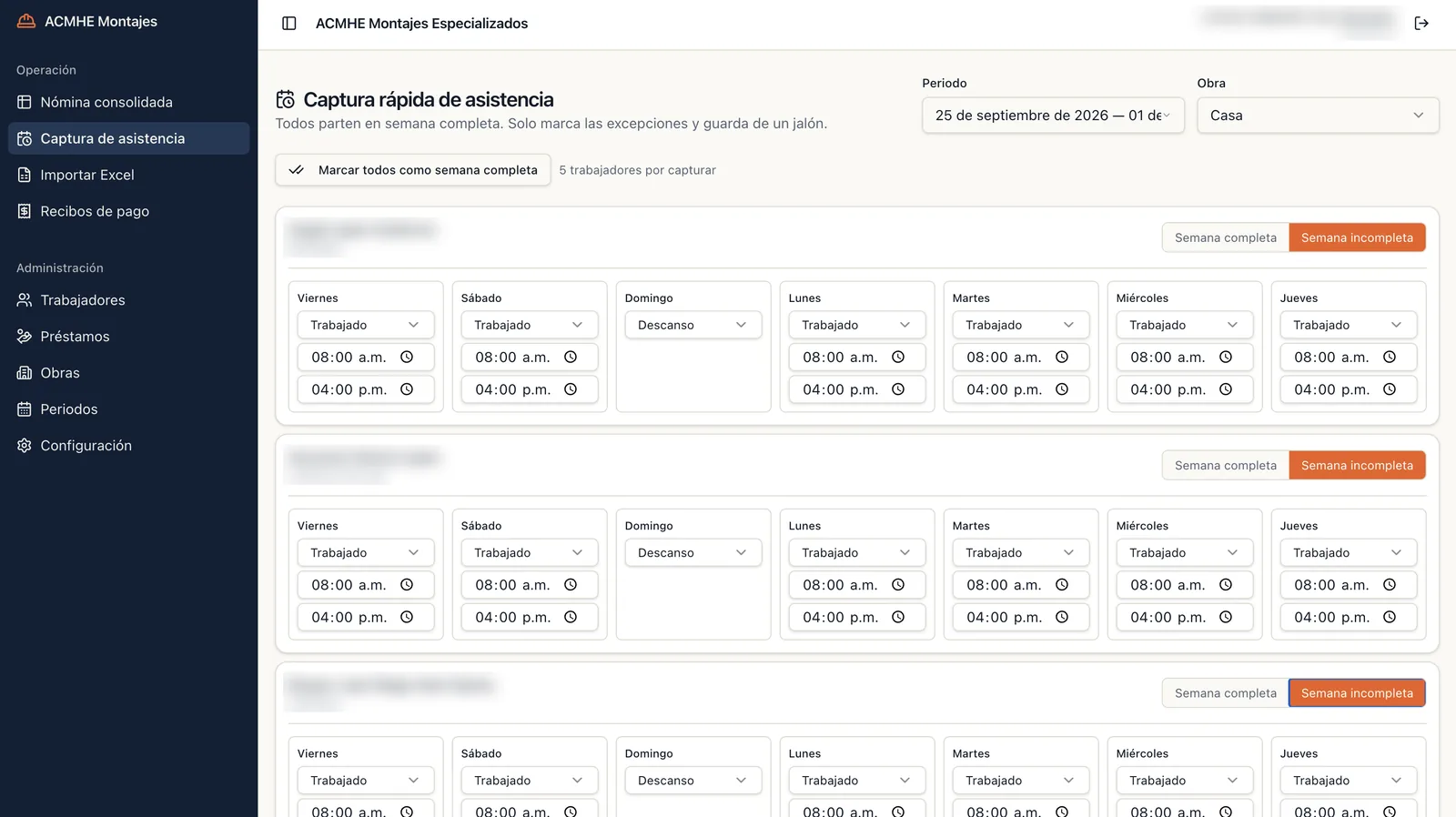The width and height of the screenshot is (1456, 817).
Task: Switch third worker to Semana completa
Action: (x=1225, y=693)
